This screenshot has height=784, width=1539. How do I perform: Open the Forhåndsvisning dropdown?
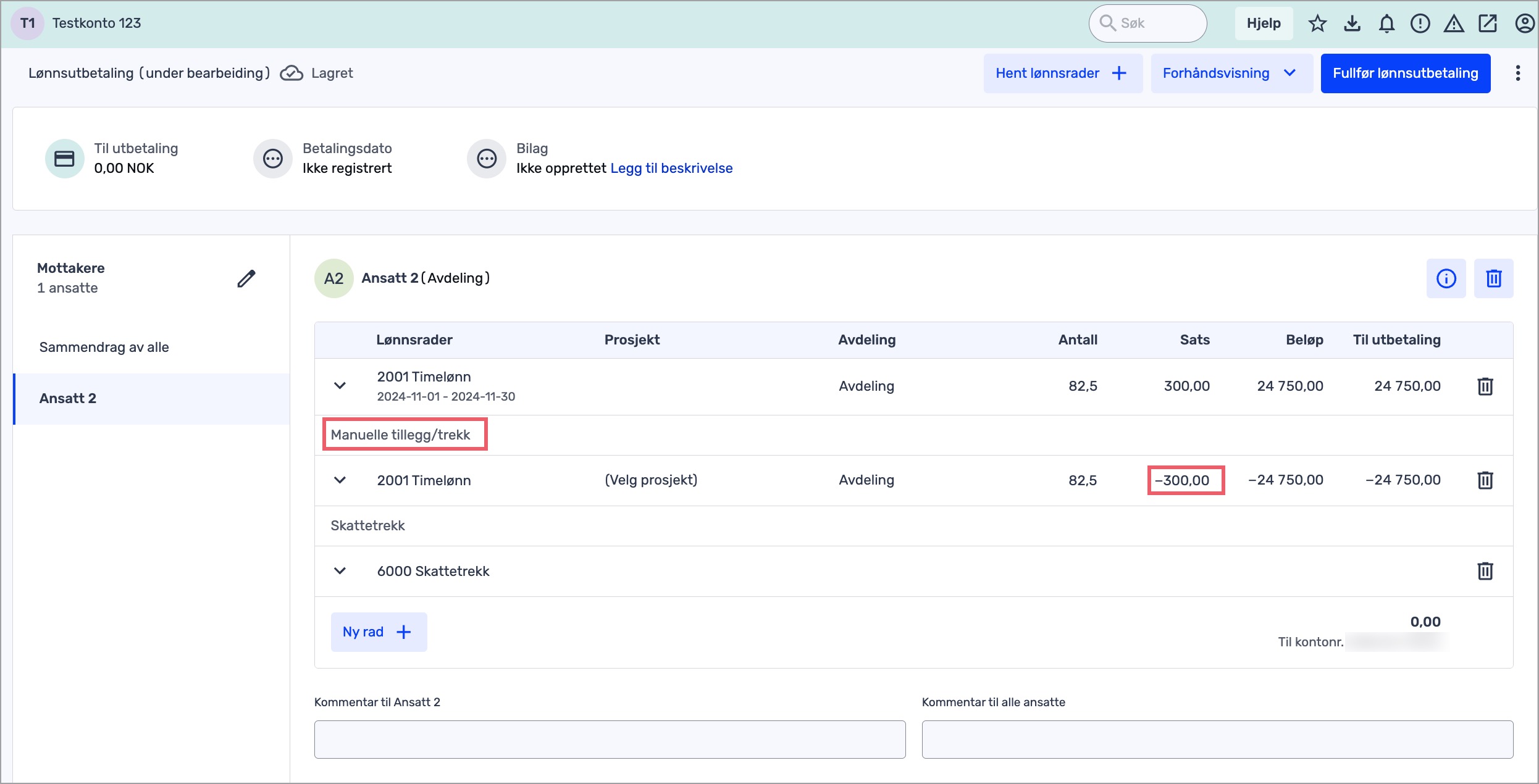[1231, 73]
